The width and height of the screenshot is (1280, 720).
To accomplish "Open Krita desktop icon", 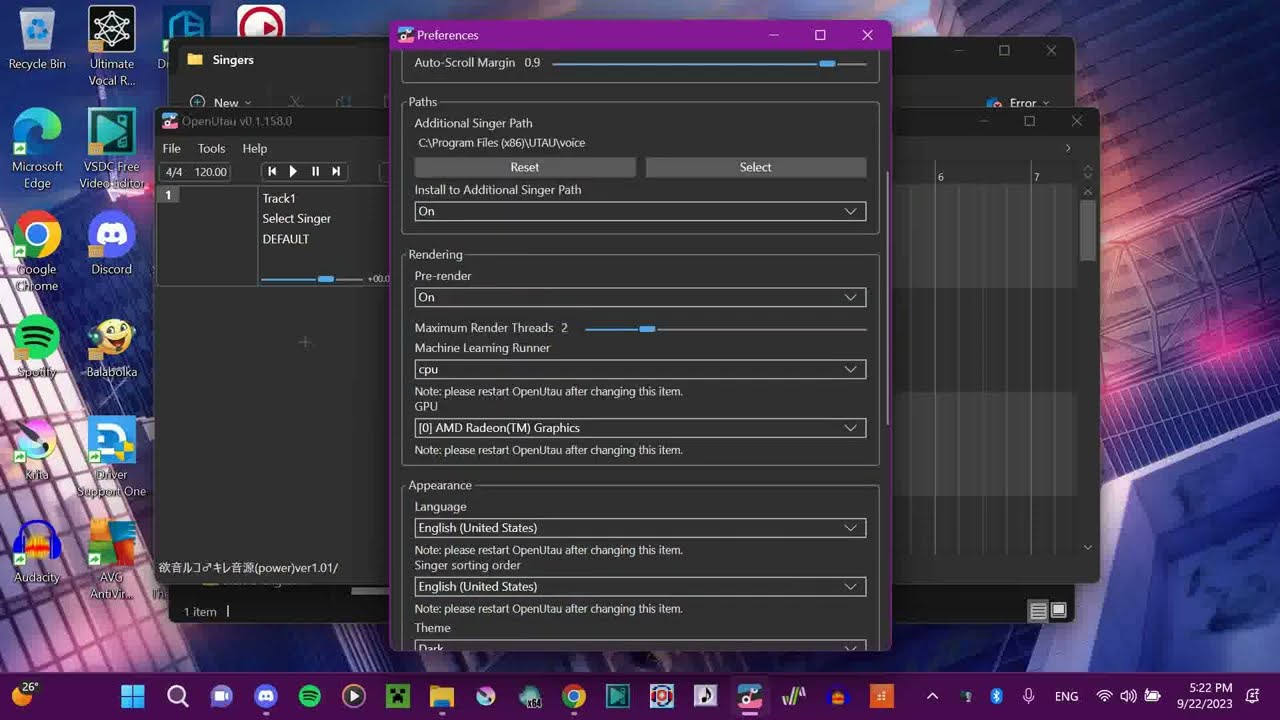I will click(x=37, y=450).
